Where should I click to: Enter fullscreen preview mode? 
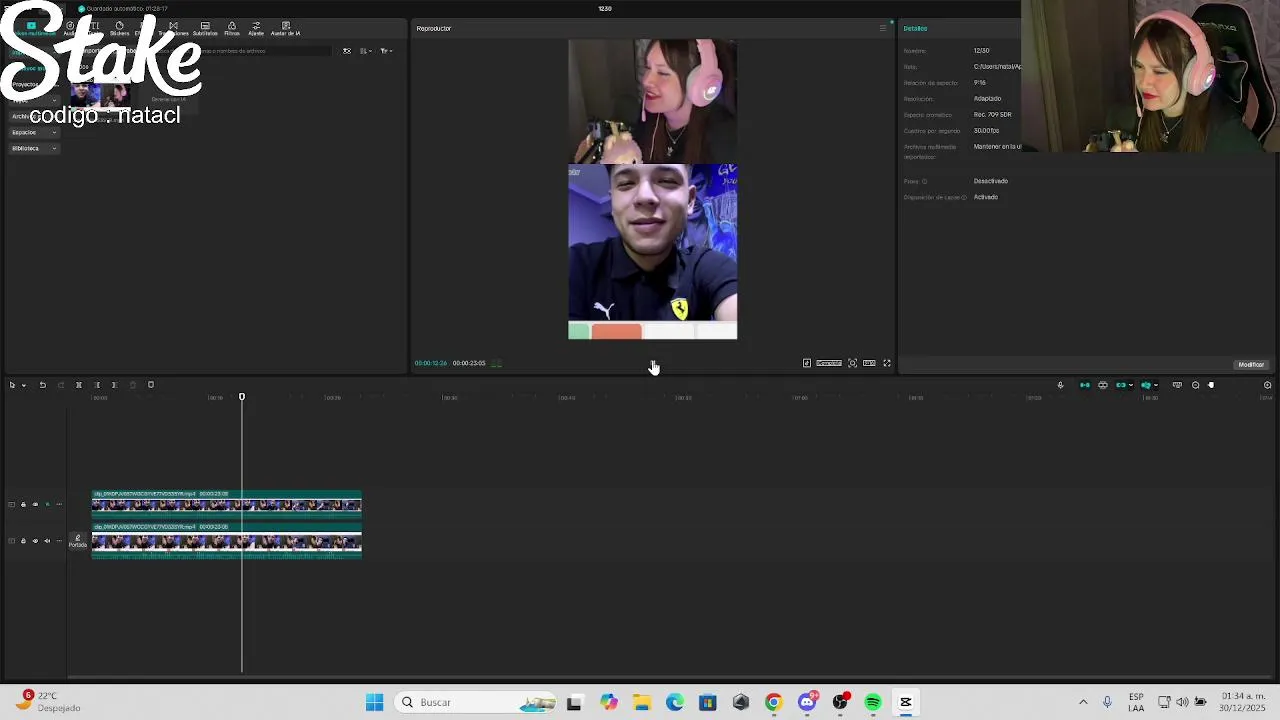click(x=887, y=363)
